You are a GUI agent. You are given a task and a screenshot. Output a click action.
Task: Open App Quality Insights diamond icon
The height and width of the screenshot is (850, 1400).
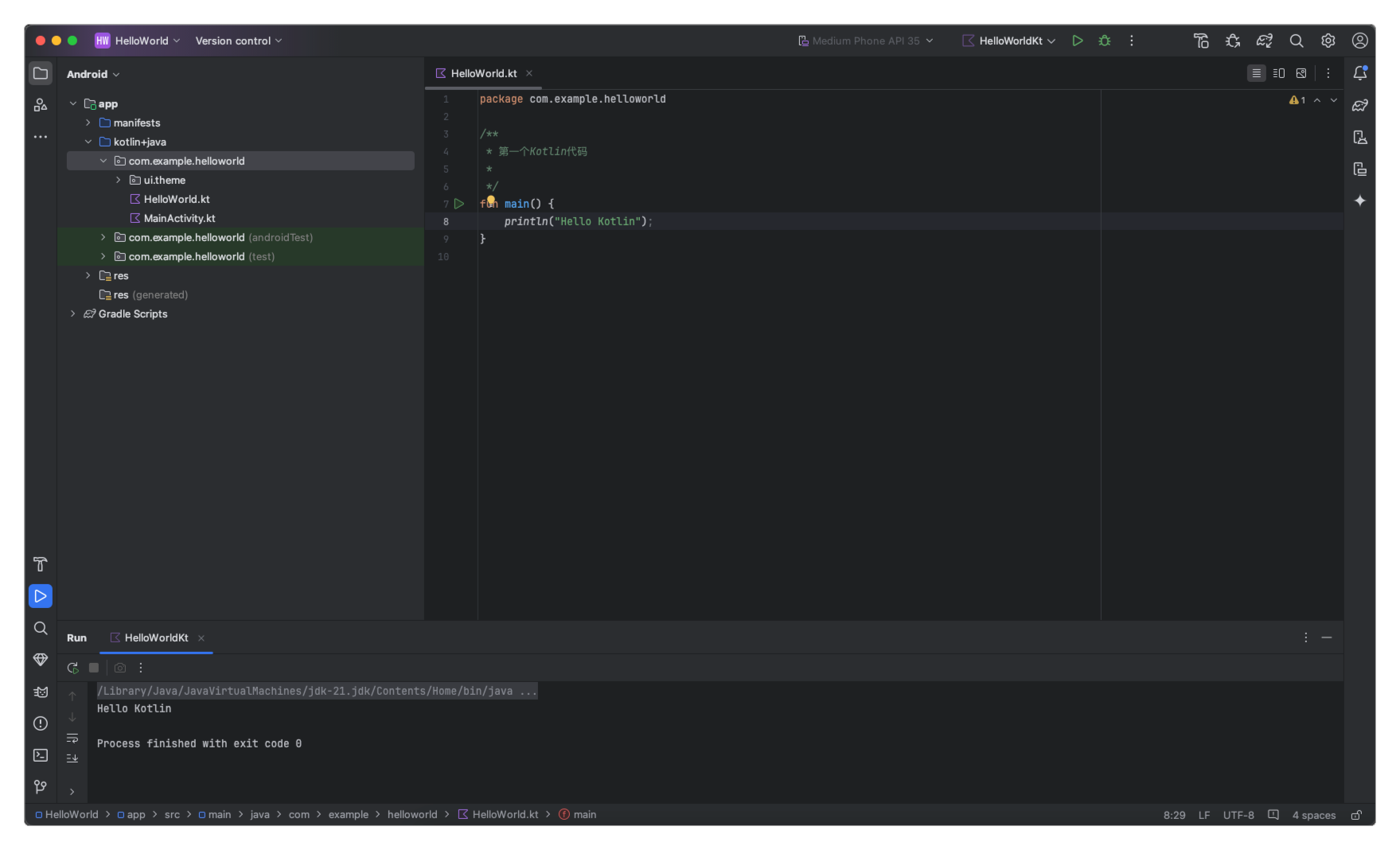coord(41,660)
